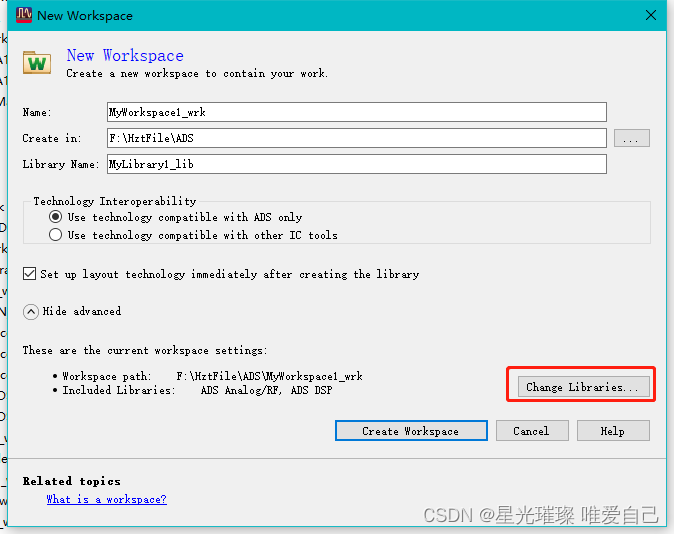674x534 pixels.
Task: Open Help for New Workspace
Action: pyautogui.click(x=613, y=431)
